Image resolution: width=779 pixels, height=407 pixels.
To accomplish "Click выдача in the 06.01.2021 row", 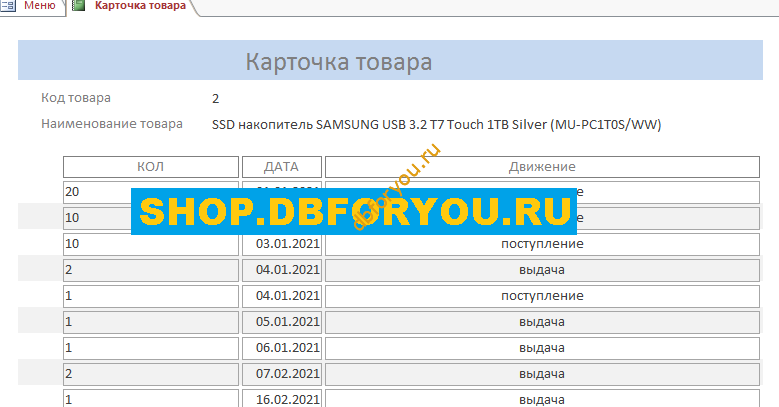I will click(542, 348).
